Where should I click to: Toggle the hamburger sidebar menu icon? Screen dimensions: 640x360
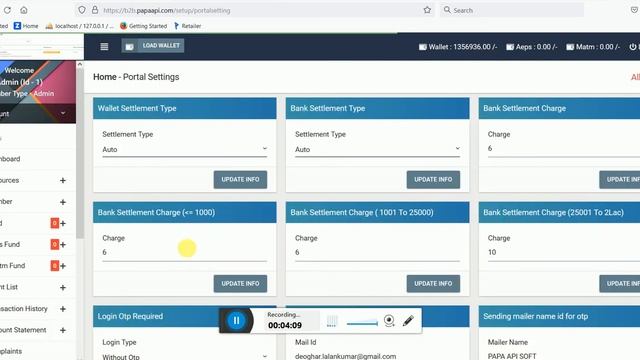click(x=104, y=47)
